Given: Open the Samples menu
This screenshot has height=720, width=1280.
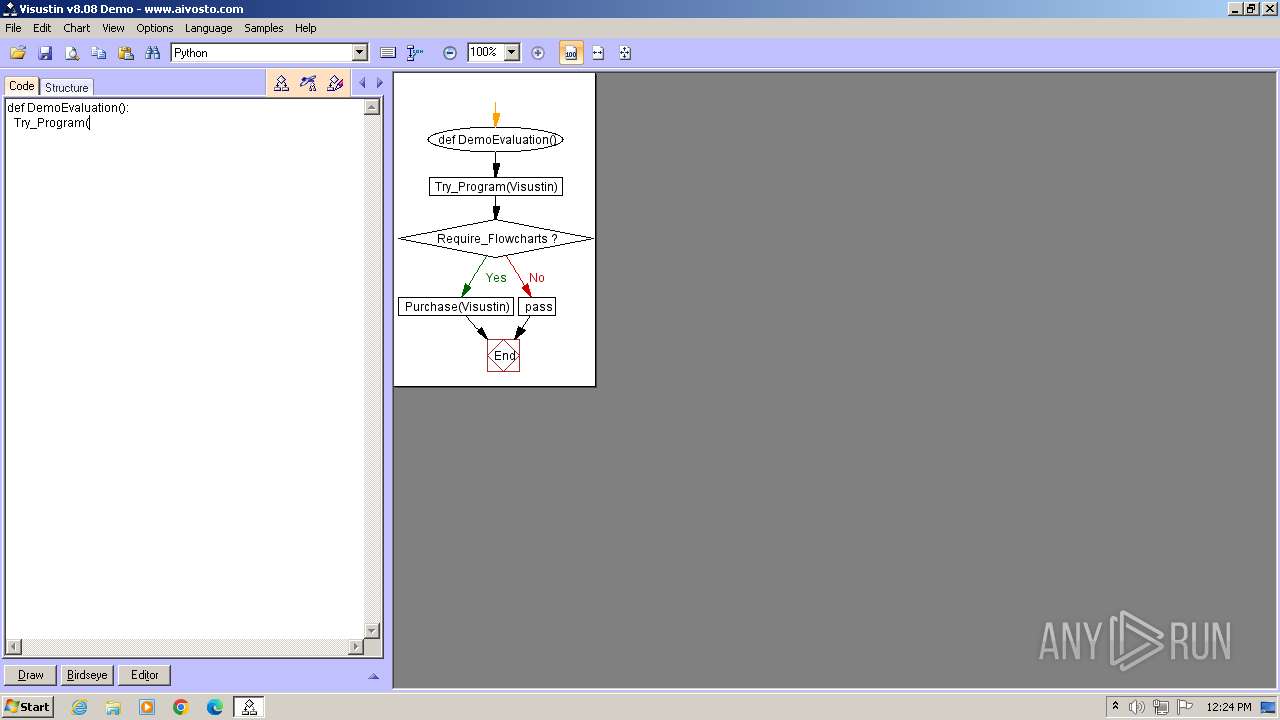Looking at the screenshot, I should [264, 28].
